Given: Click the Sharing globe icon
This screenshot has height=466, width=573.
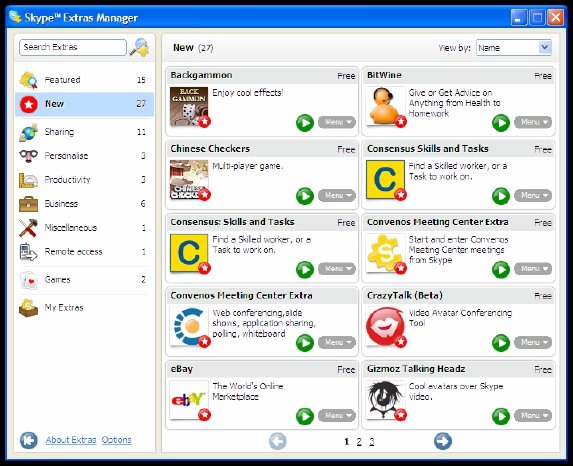Looking at the screenshot, I should 28,132.
